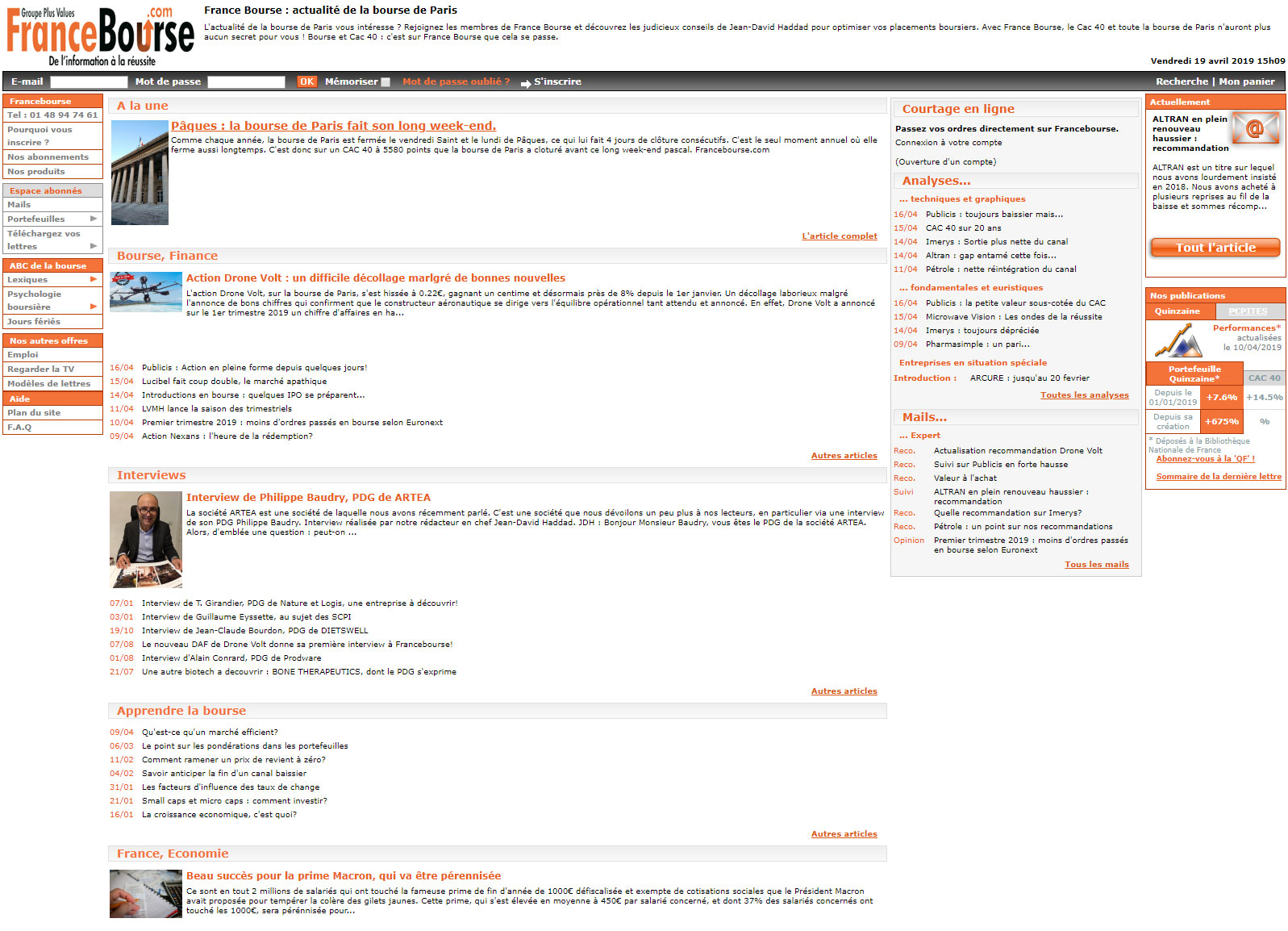Open Plan du site under Aide
Screen dimensions: 1288x931
pos(52,412)
